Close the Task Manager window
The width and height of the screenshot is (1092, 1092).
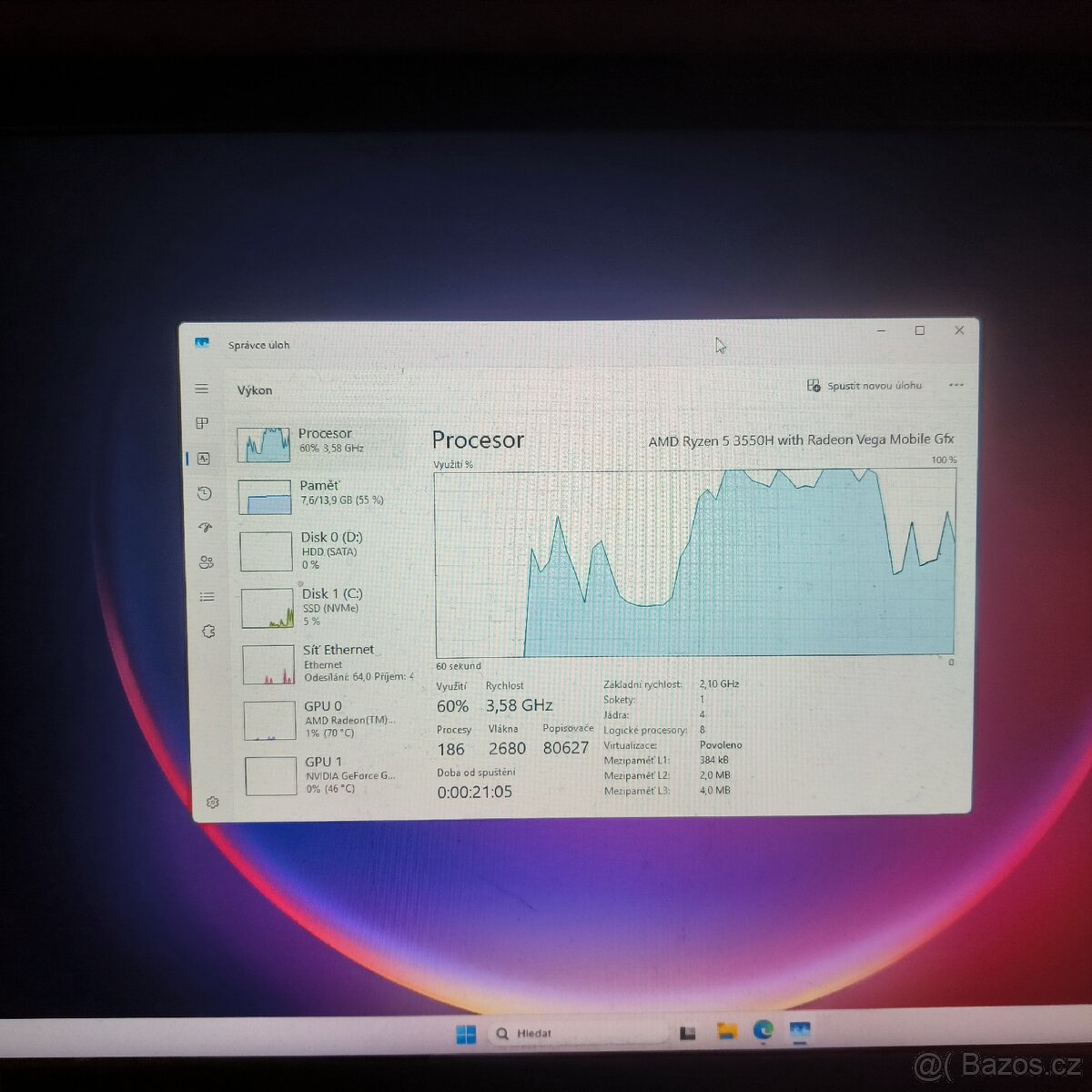pos(959,330)
